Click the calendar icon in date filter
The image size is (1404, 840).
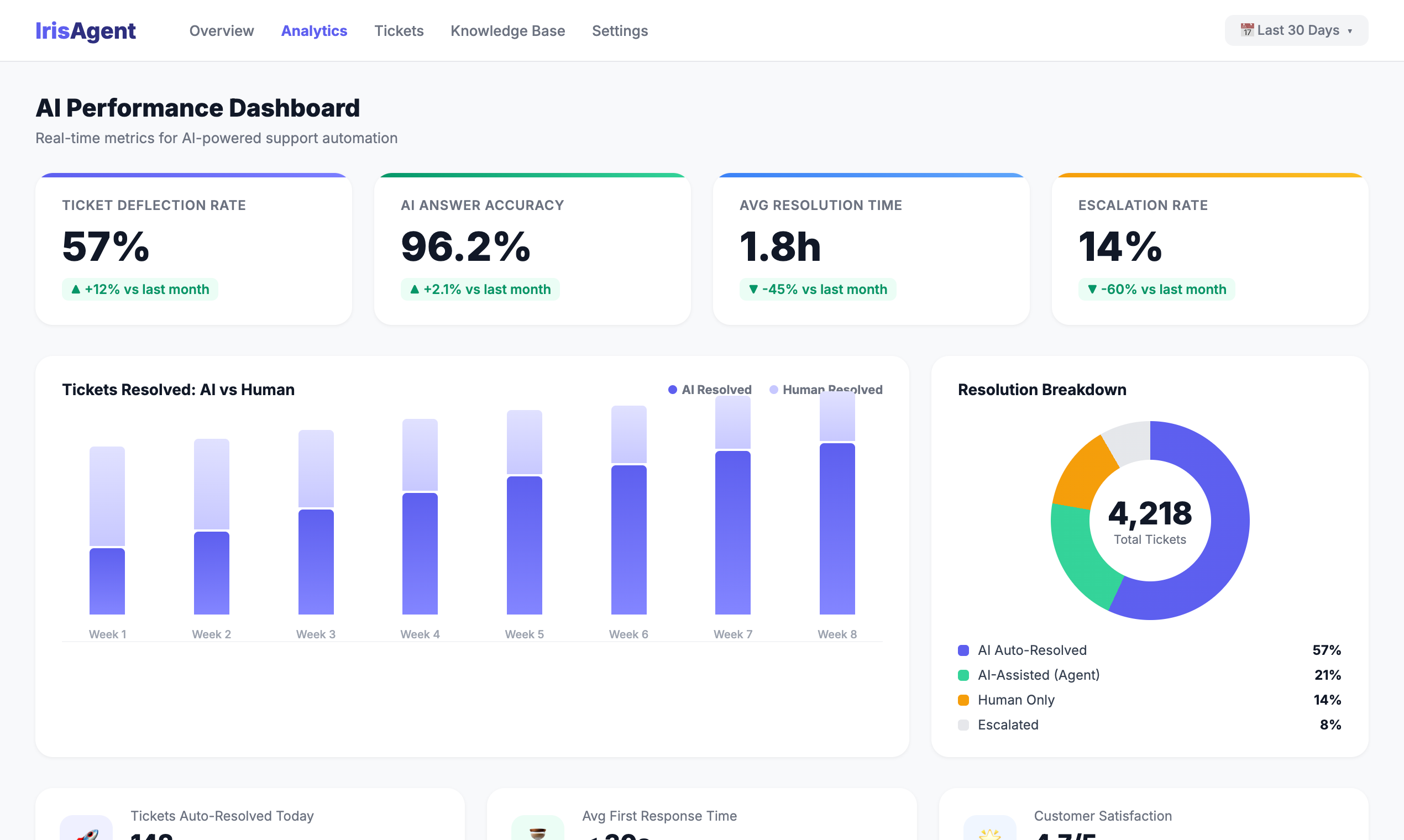[1246, 30]
